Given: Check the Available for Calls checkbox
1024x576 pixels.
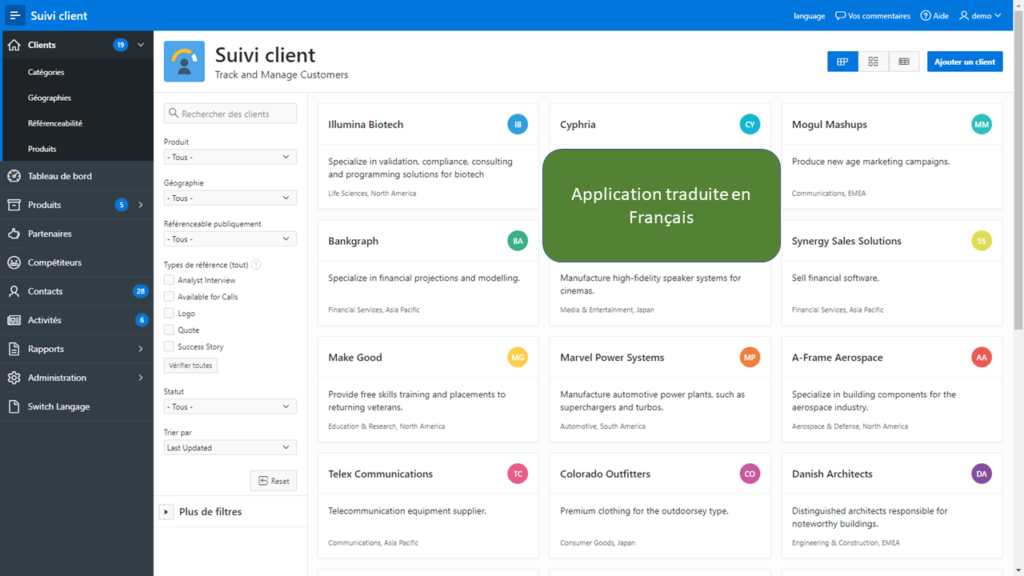Looking at the screenshot, I should [169, 296].
